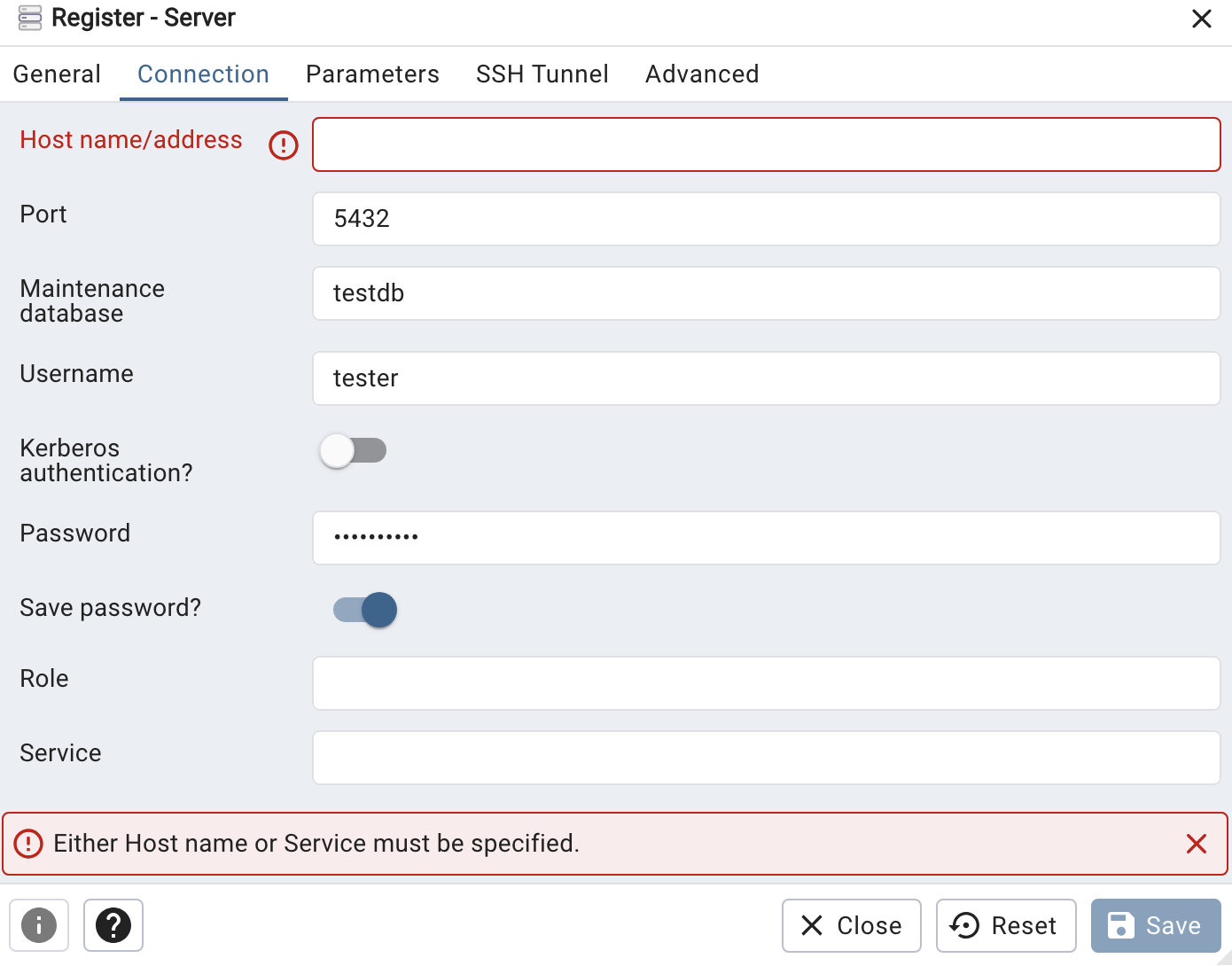The height and width of the screenshot is (966, 1232).
Task: Click the Save button
Action: [1155, 925]
